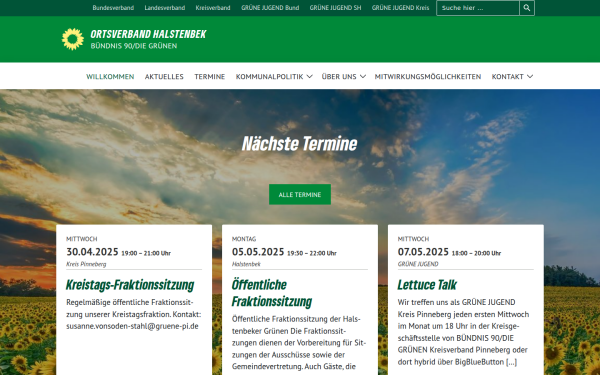Click the 'GRÜNE JUGEND' event location label

click(x=418, y=264)
